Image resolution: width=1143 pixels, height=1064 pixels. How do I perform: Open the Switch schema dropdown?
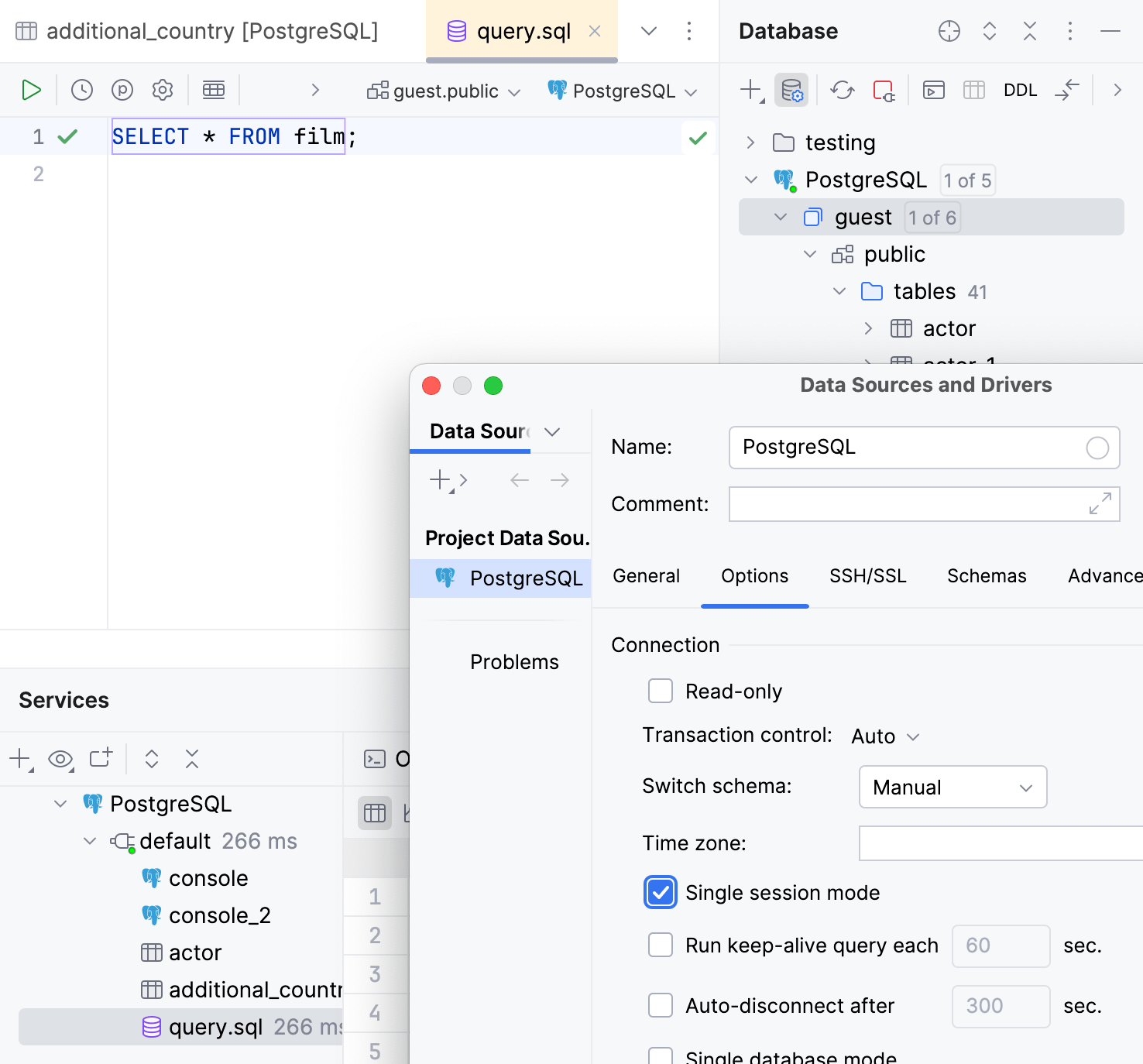click(952, 787)
